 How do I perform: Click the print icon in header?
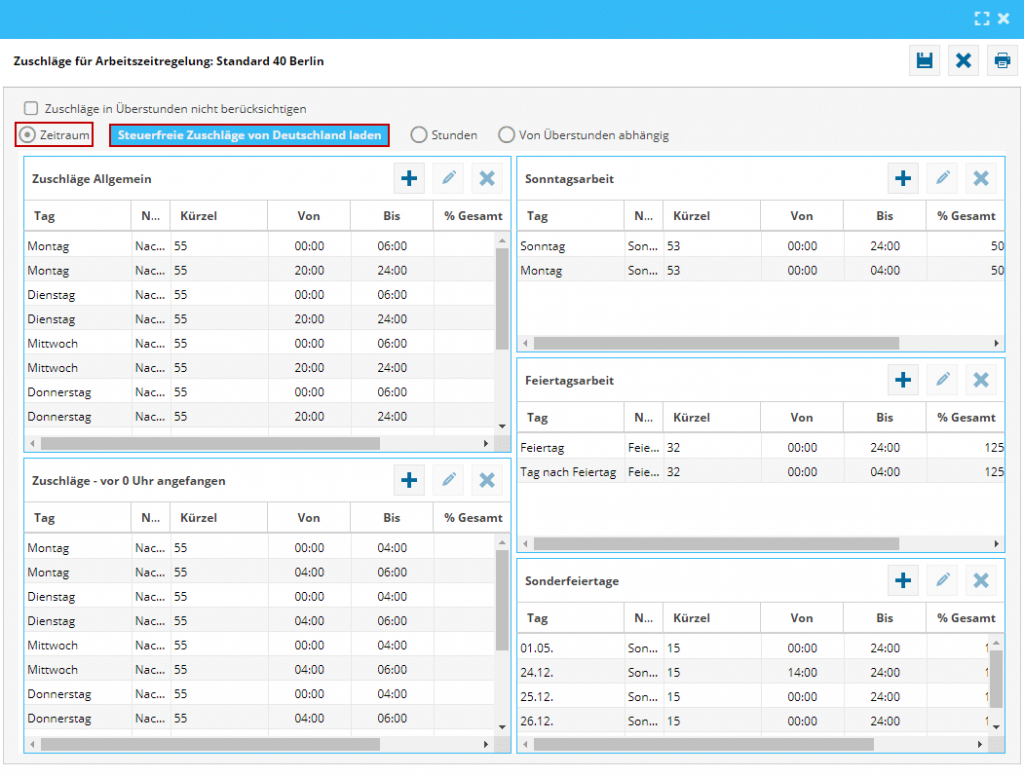coord(1001,61)
